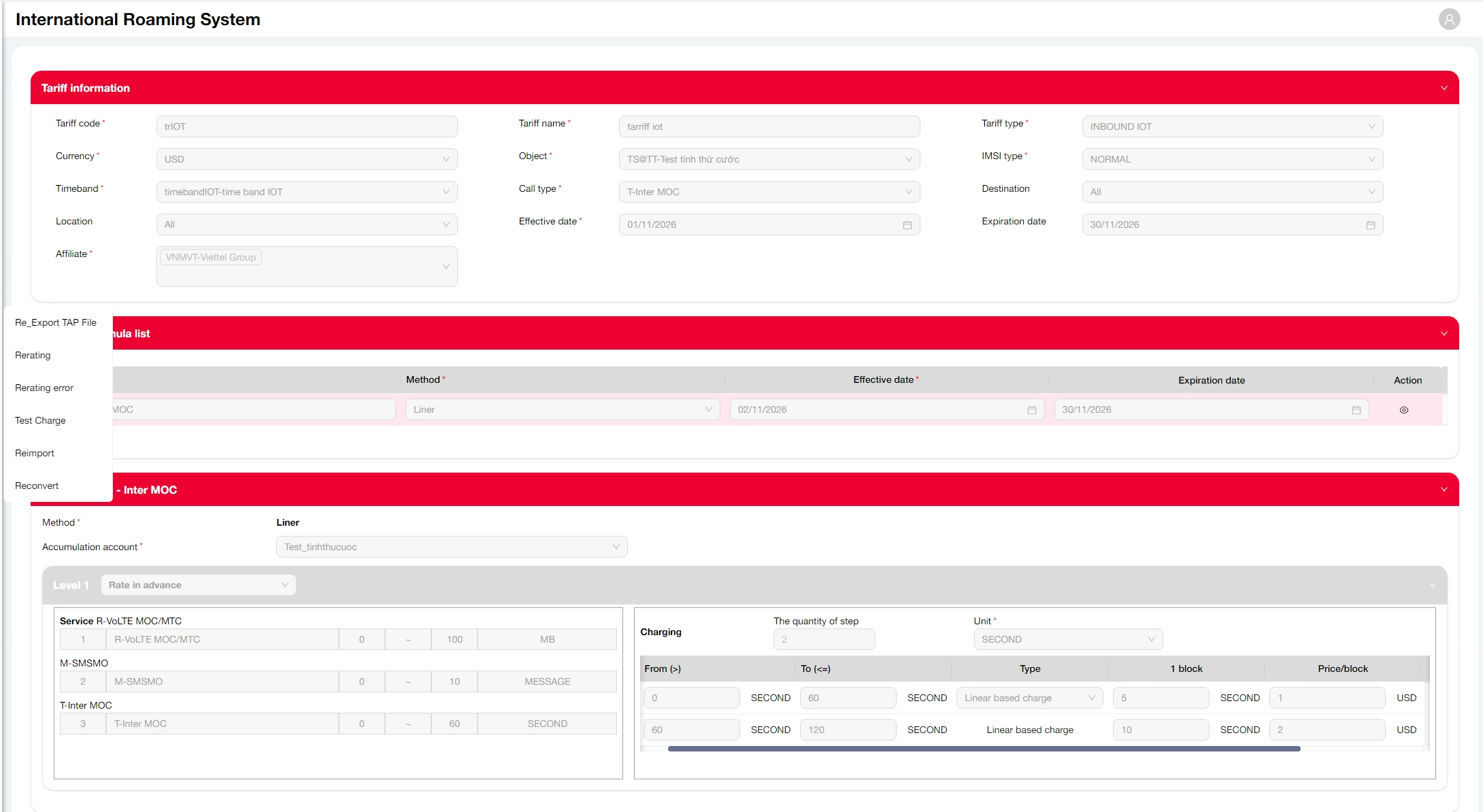This screenshot has height=812, width=1483.
Task: Click the Expiration date calendar icon in Tariff information
Action: pos(1370,225)
